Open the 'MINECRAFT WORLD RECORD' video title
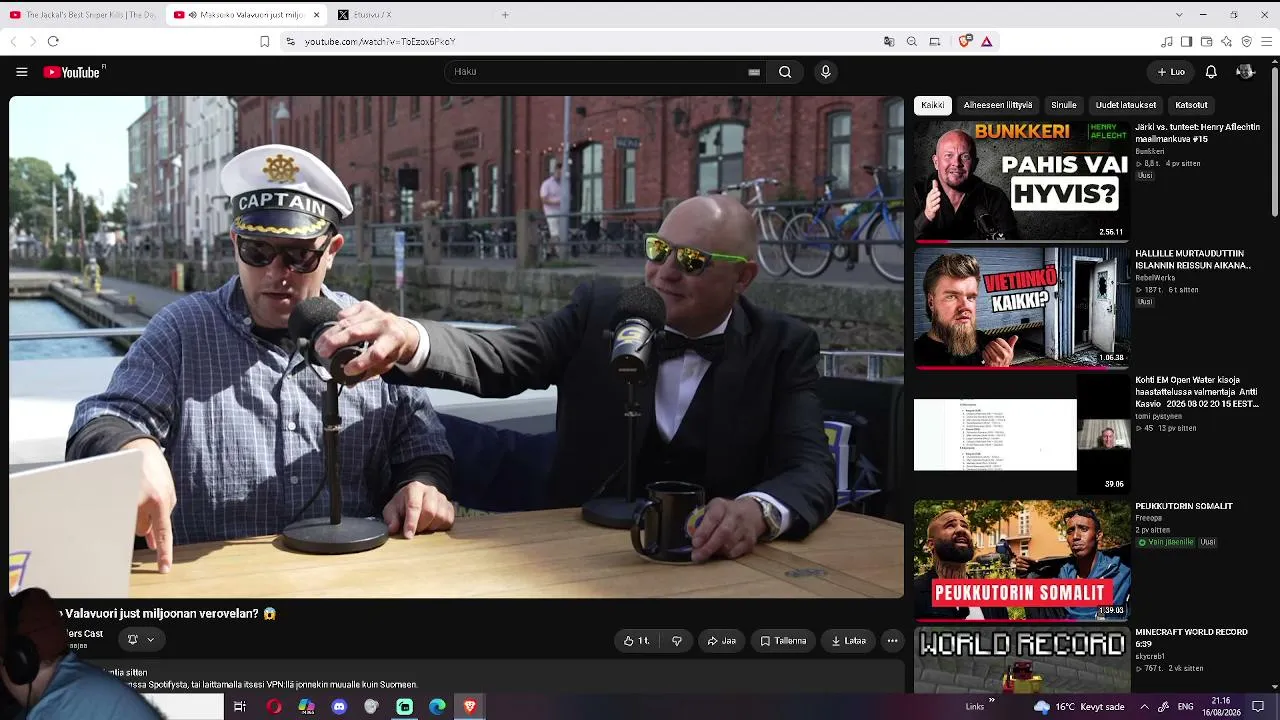This screenshot has width=1280, height=720. [1191, 638]
